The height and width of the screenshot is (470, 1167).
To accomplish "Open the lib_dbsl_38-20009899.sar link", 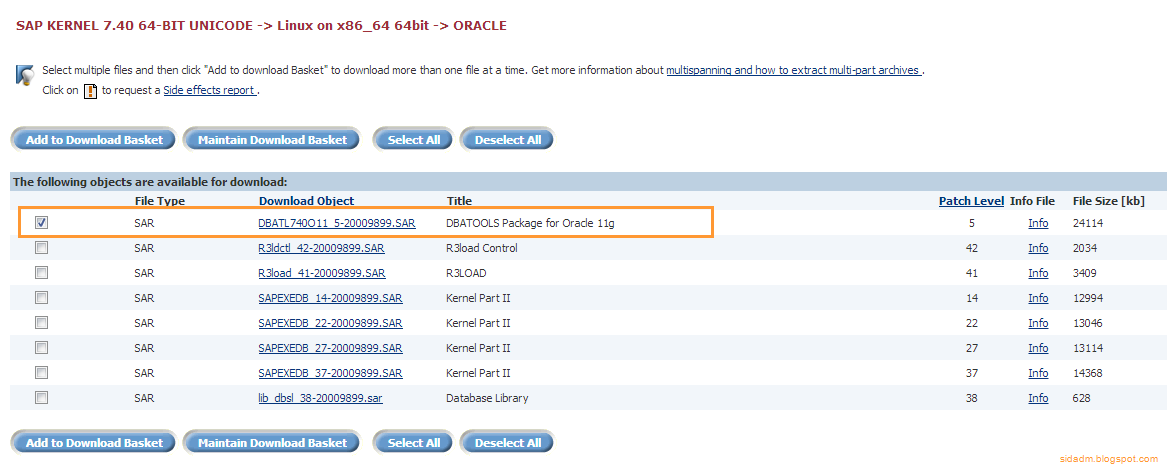I will [320, 398].
